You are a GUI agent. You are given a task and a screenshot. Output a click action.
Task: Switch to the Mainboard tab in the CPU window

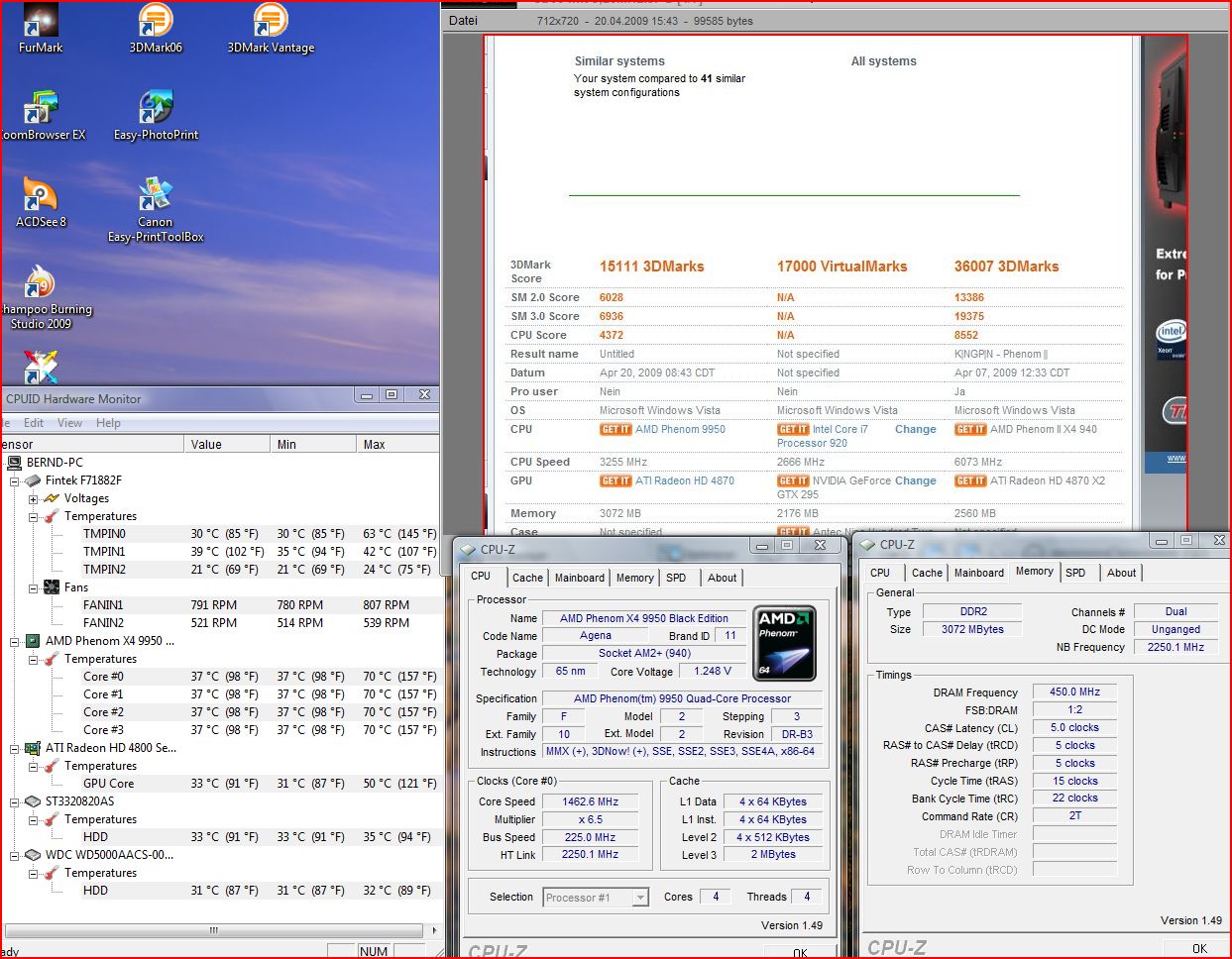tap(580, 578)
